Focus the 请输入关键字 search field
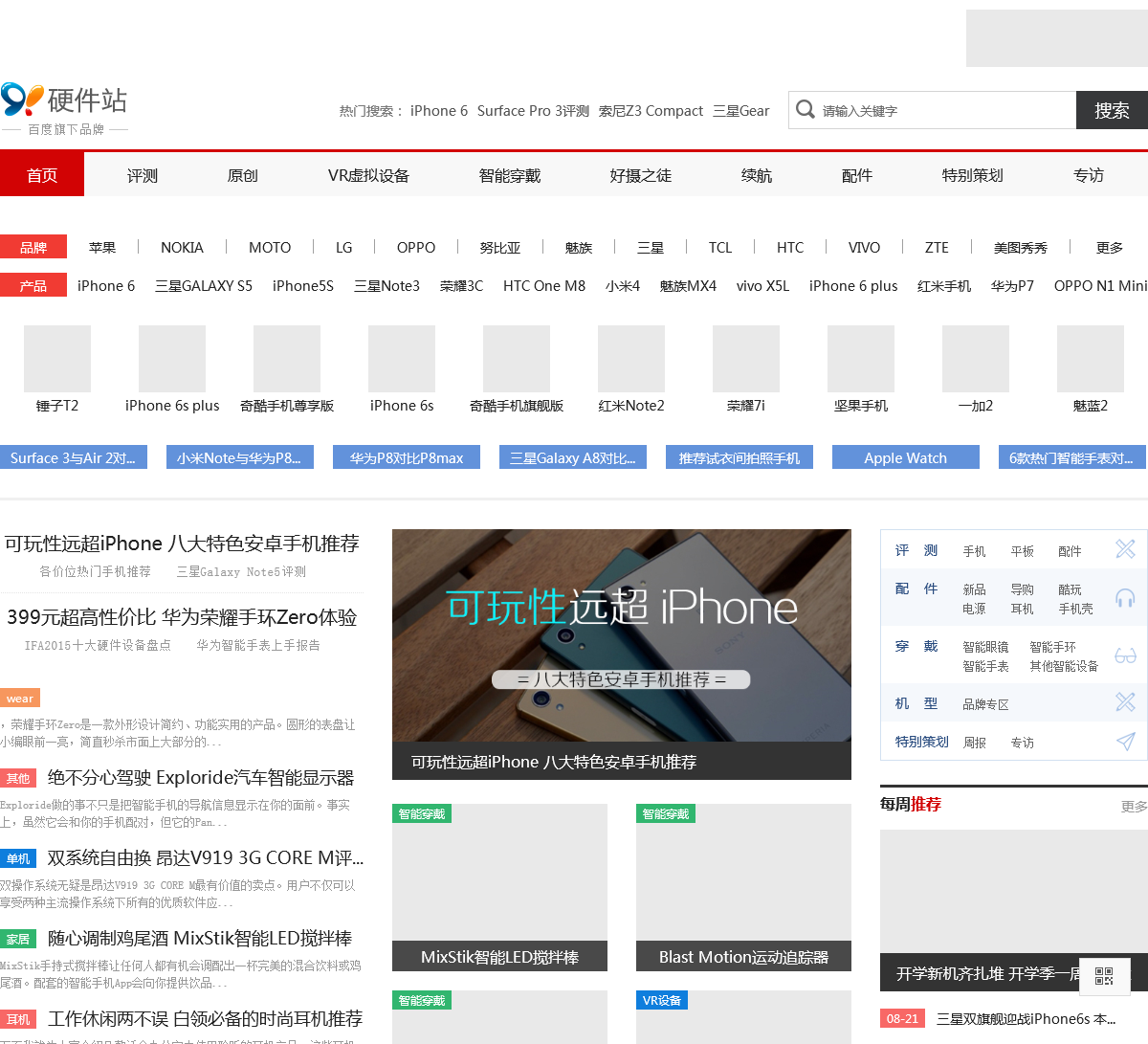The image size is (1148, 1044). [x=932, y=110]
